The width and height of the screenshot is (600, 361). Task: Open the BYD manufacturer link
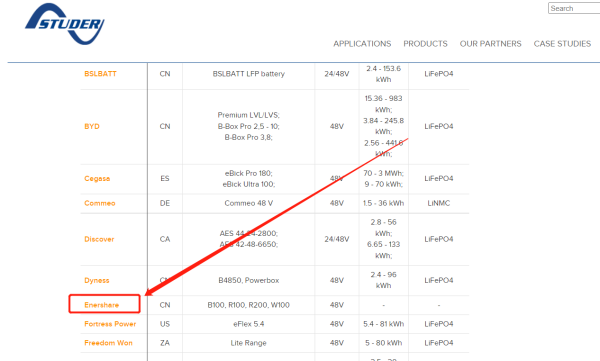coord(92,126)
